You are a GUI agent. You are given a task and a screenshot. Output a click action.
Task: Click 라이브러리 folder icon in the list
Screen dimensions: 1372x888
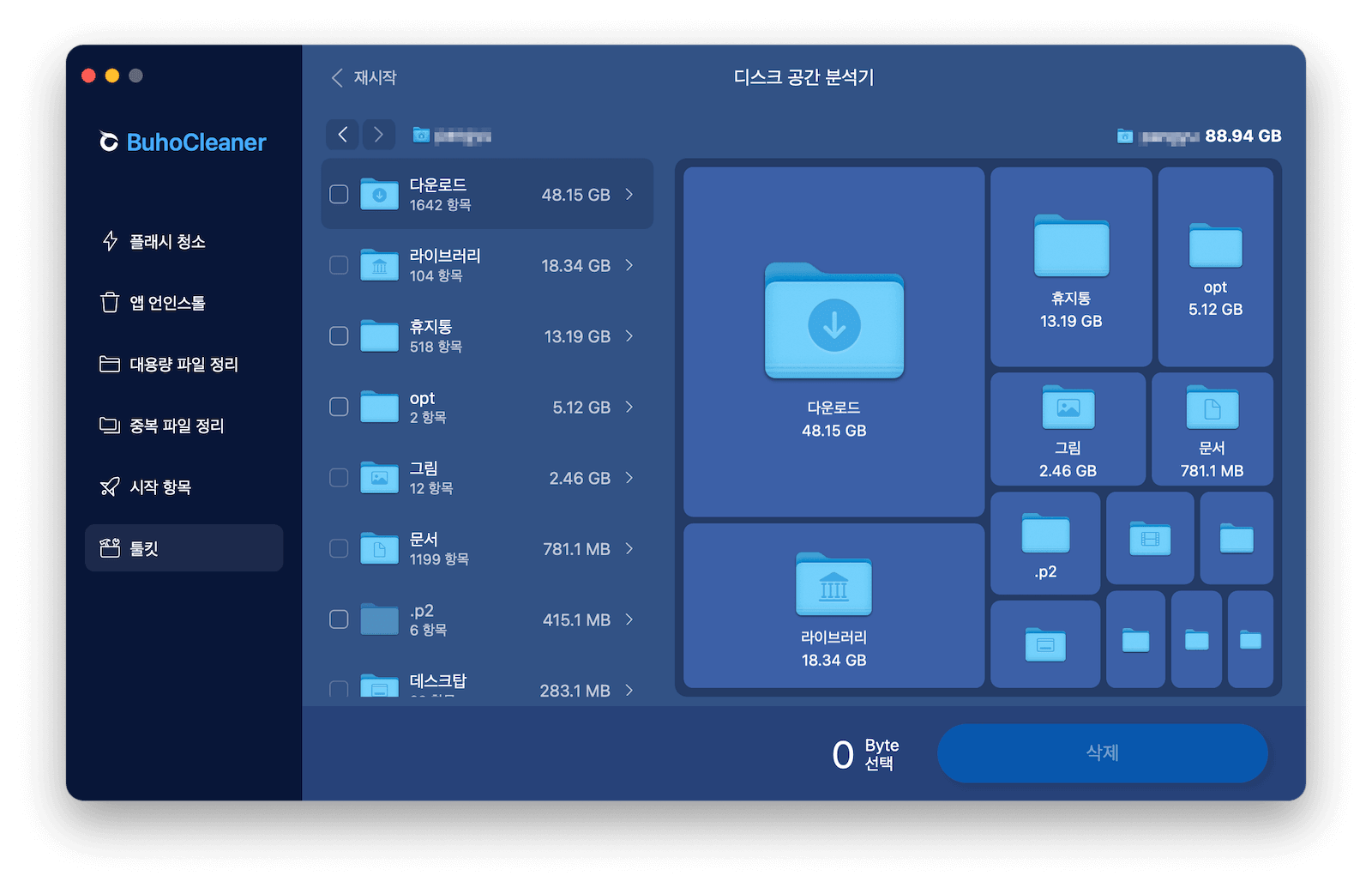coord(379,265)
